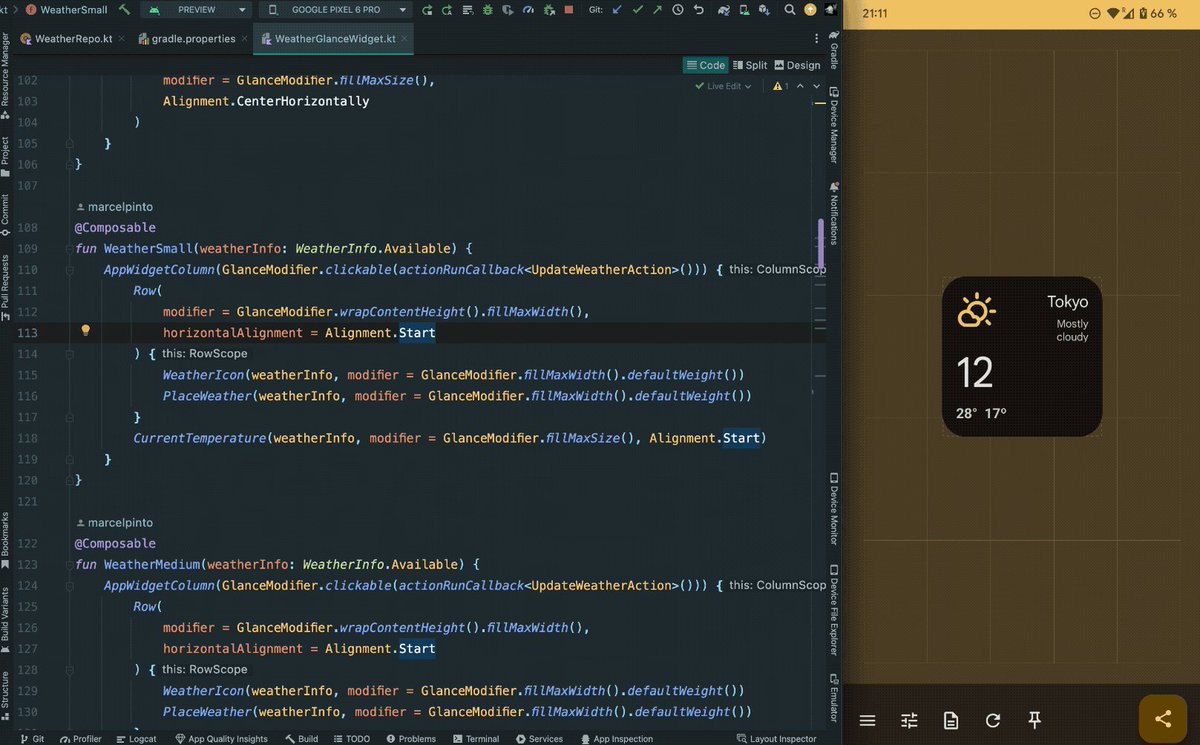Open App Quality Insights tab

click(x=221, y=738)
